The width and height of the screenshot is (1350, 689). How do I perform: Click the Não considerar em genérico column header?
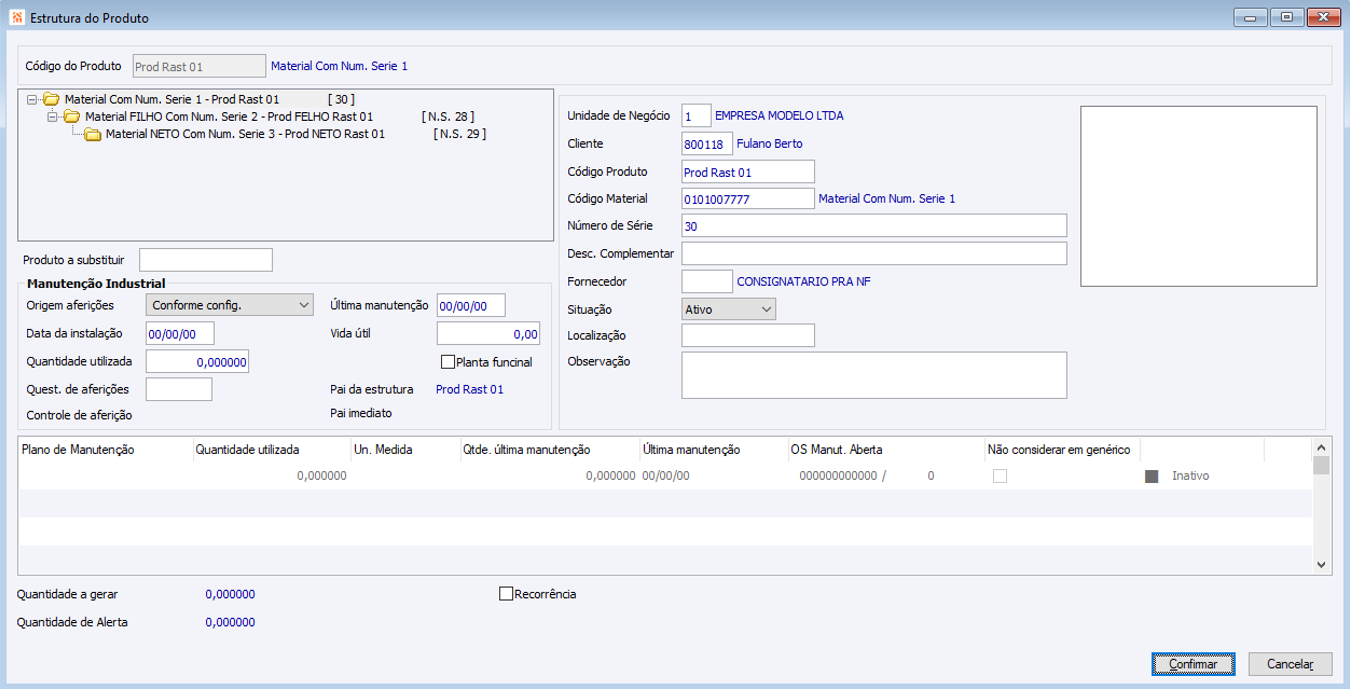(x=1062, y=450)
